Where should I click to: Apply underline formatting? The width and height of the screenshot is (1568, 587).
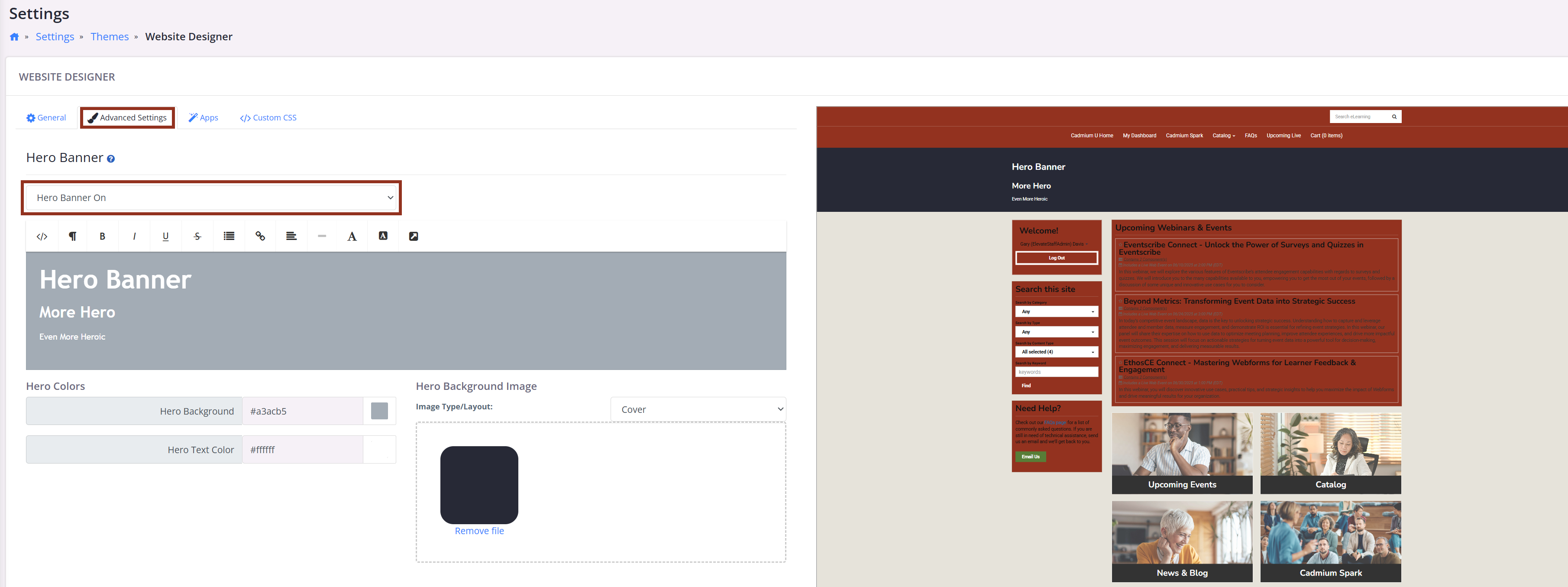(x=165, y=236)
